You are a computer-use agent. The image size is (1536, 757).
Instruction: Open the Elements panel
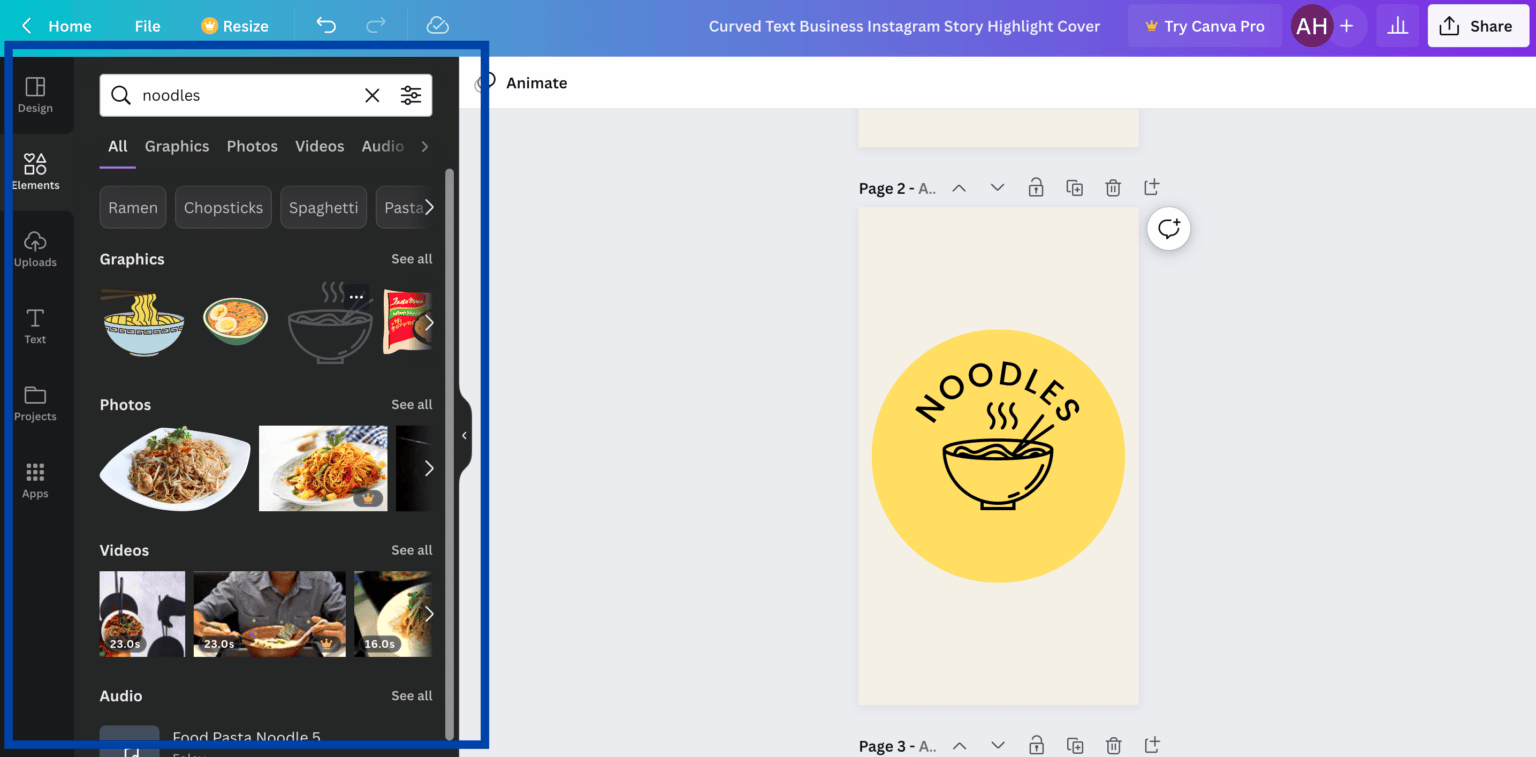35,170
